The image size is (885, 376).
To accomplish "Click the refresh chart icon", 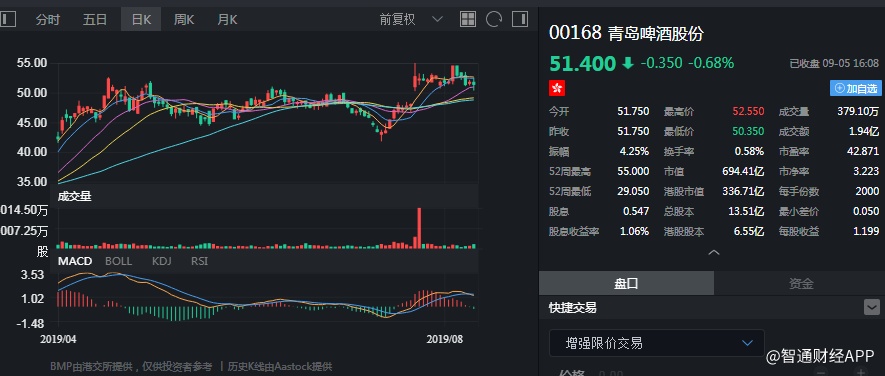I will tap(494, 19).
